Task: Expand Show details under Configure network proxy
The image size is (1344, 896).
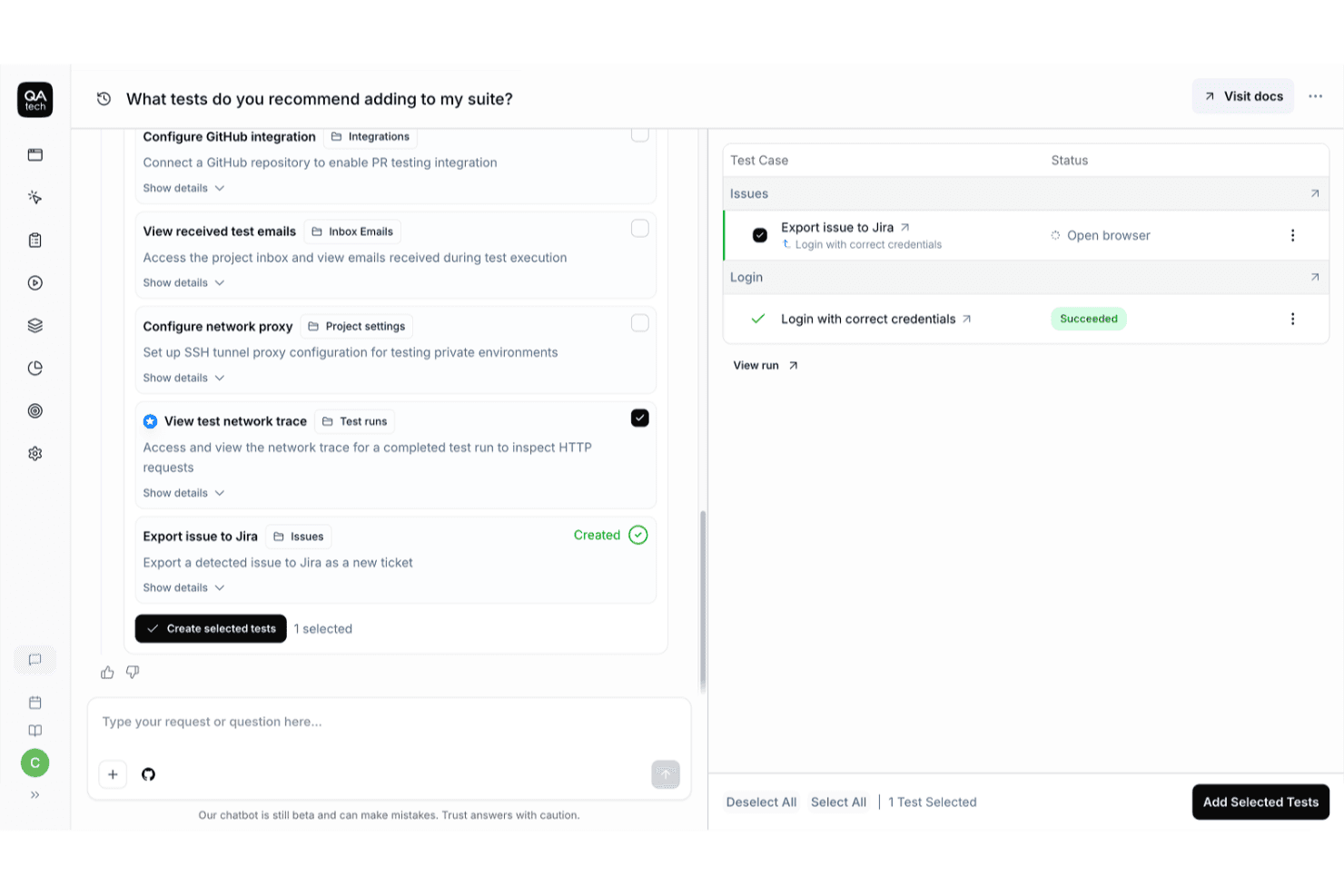Action: point(183,378)
